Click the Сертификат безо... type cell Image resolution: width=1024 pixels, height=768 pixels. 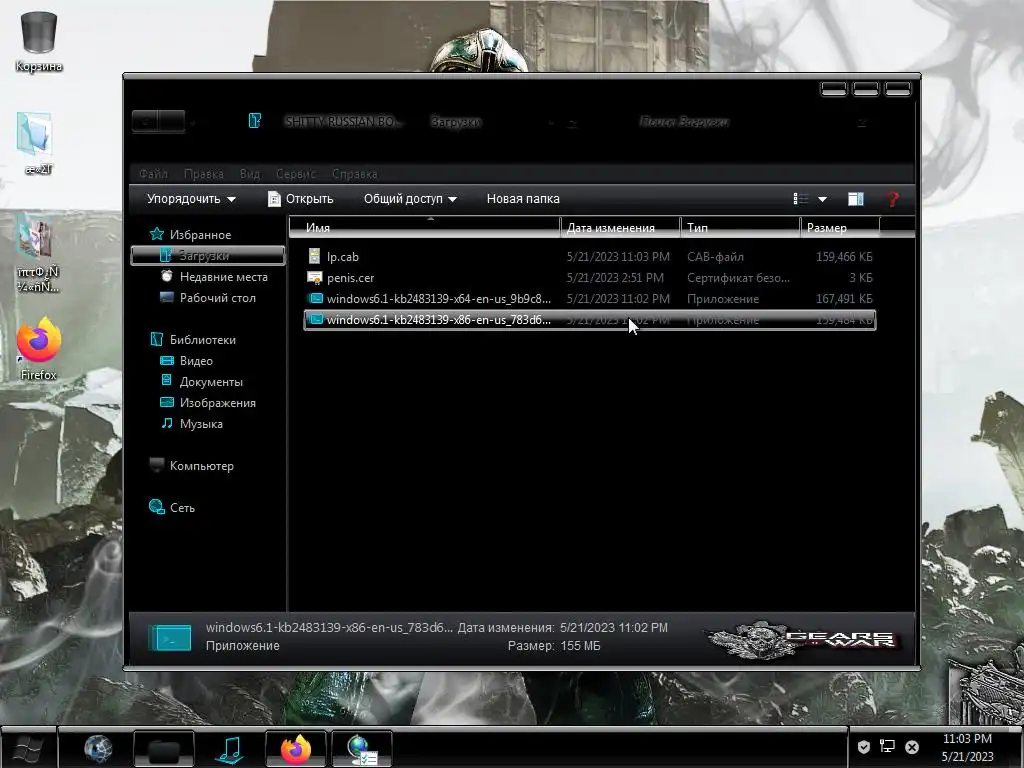point(738,278)
